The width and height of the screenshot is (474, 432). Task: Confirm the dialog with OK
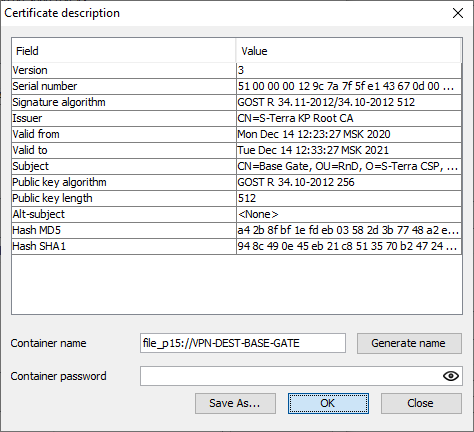coord(328,403)
